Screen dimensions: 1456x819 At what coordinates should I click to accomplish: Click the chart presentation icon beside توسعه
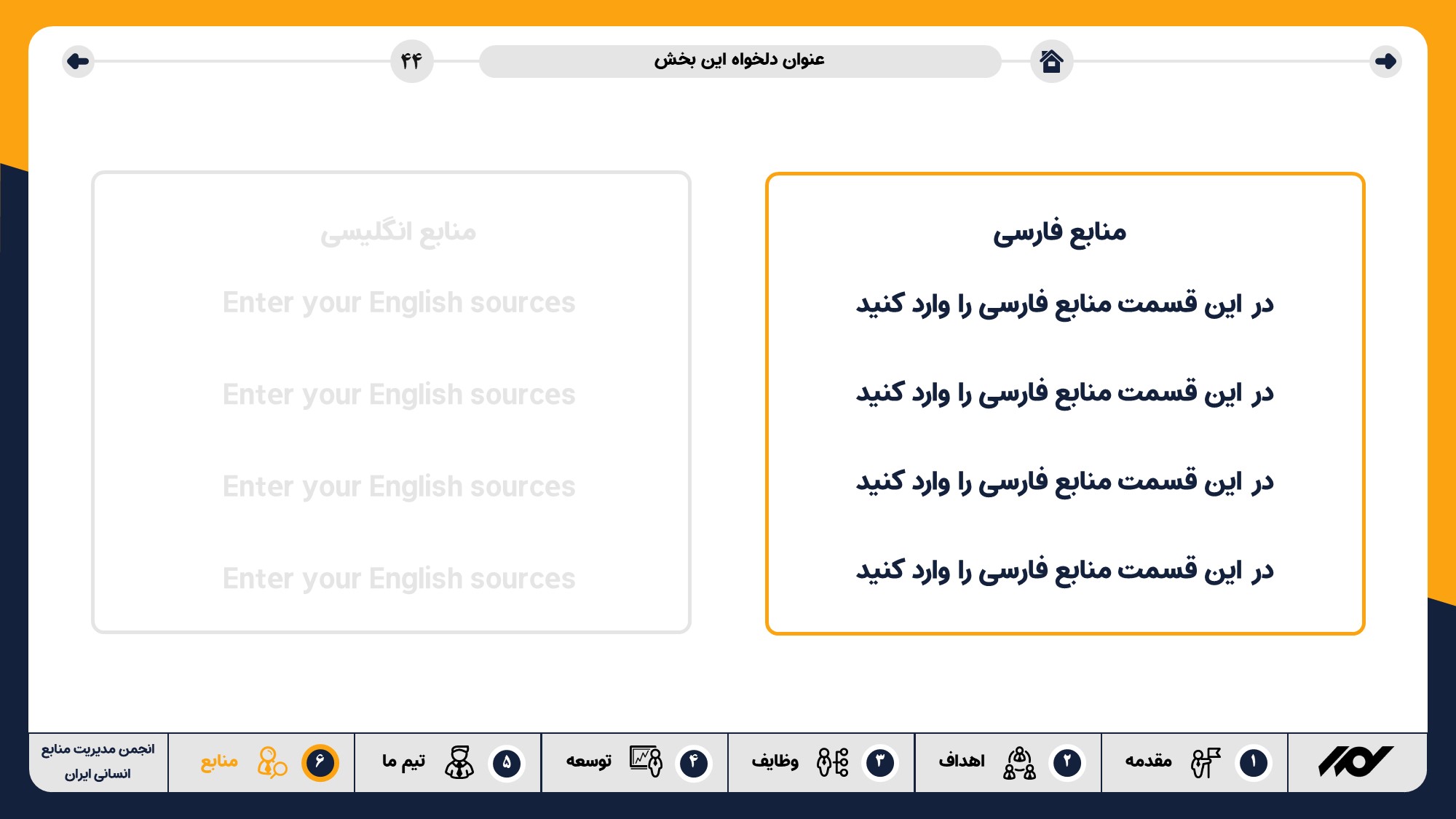tap(646, 762)
